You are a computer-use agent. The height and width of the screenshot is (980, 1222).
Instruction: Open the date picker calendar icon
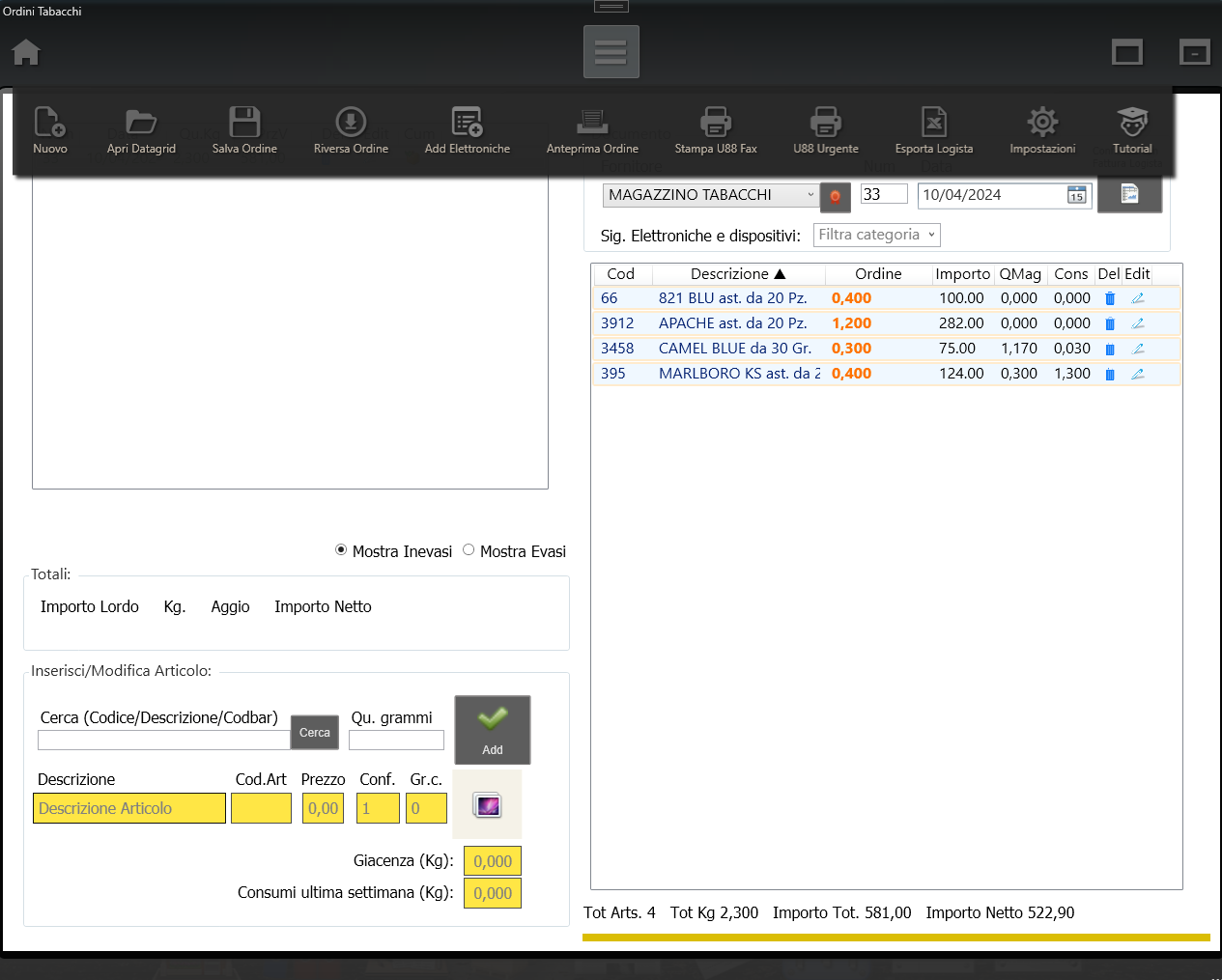[1076, 195]
